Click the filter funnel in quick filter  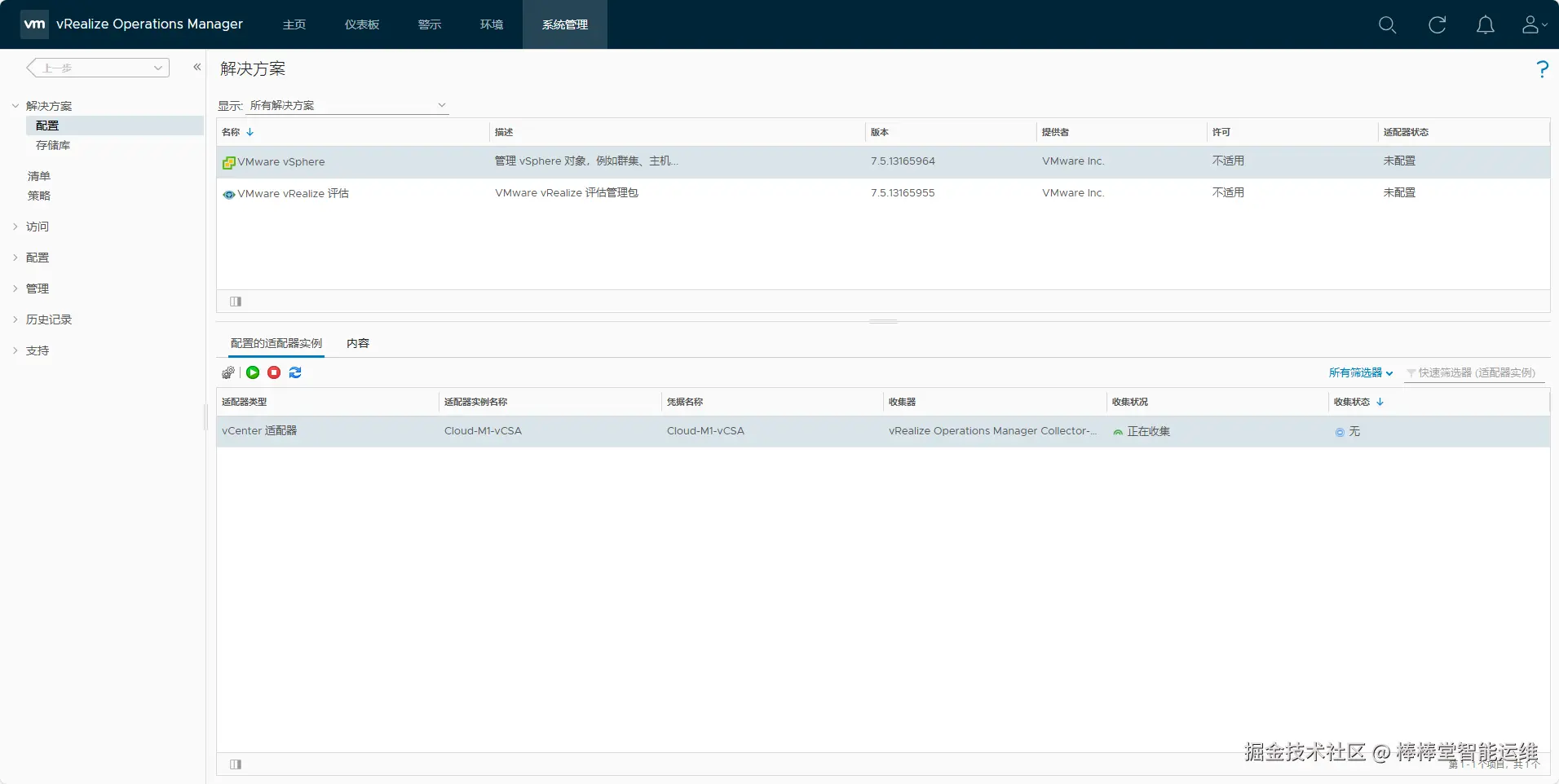point(1411,373)
